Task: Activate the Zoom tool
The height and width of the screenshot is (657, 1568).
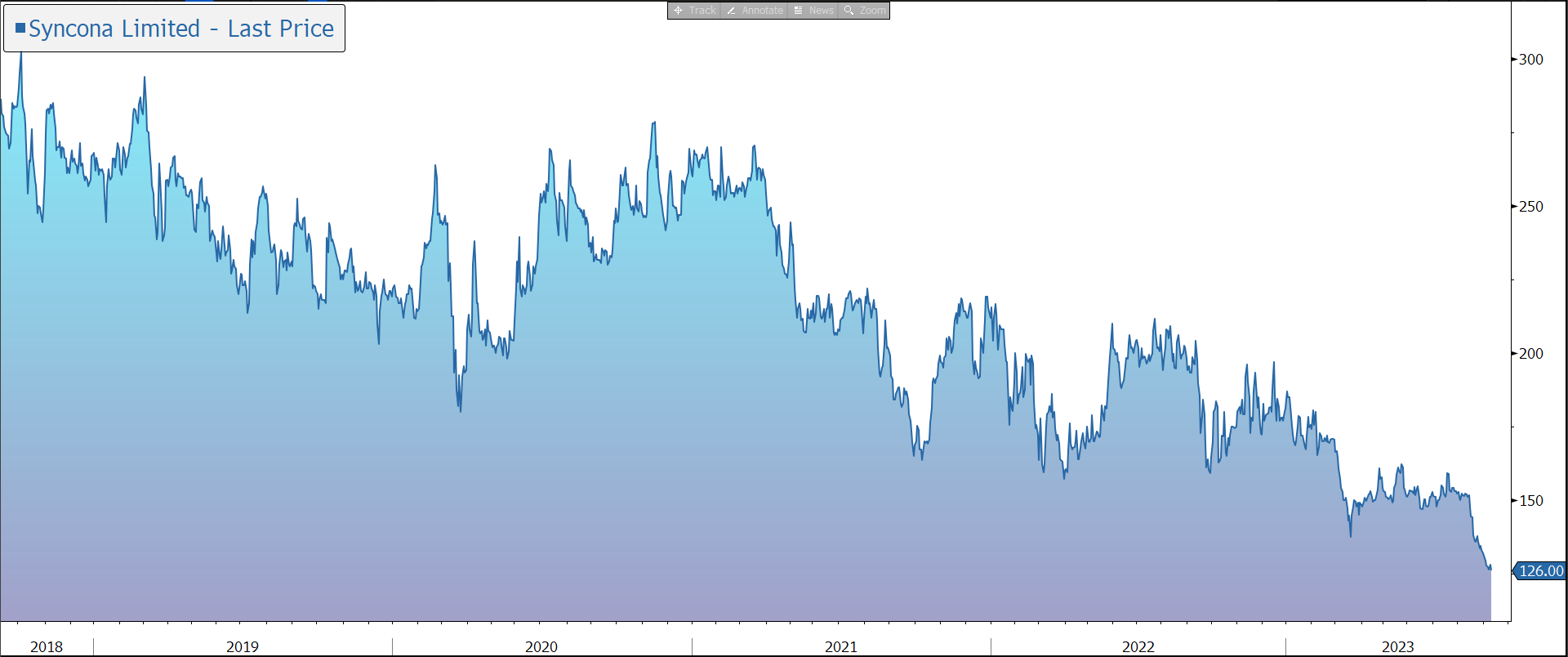Action: pyautogui.click(x=864, y=11)
